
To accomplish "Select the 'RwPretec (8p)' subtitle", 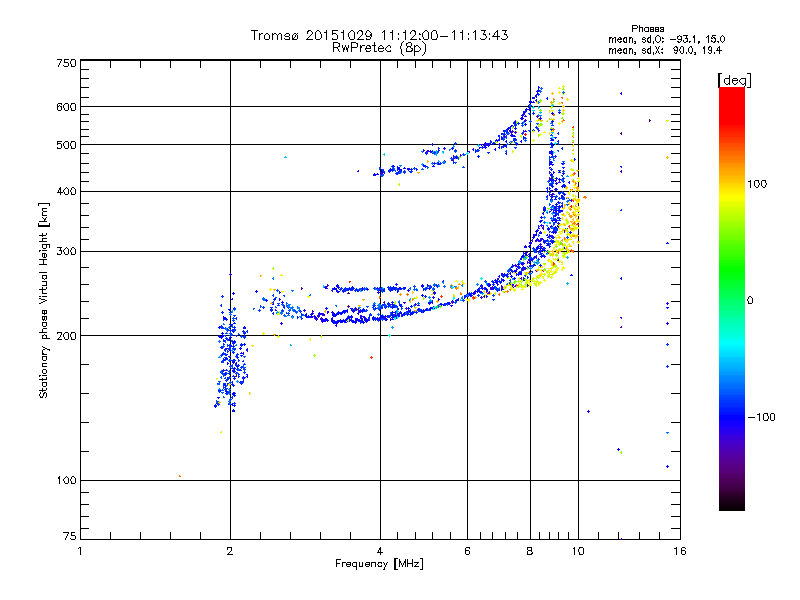I will pyautogui.click(x=379, y=48).
